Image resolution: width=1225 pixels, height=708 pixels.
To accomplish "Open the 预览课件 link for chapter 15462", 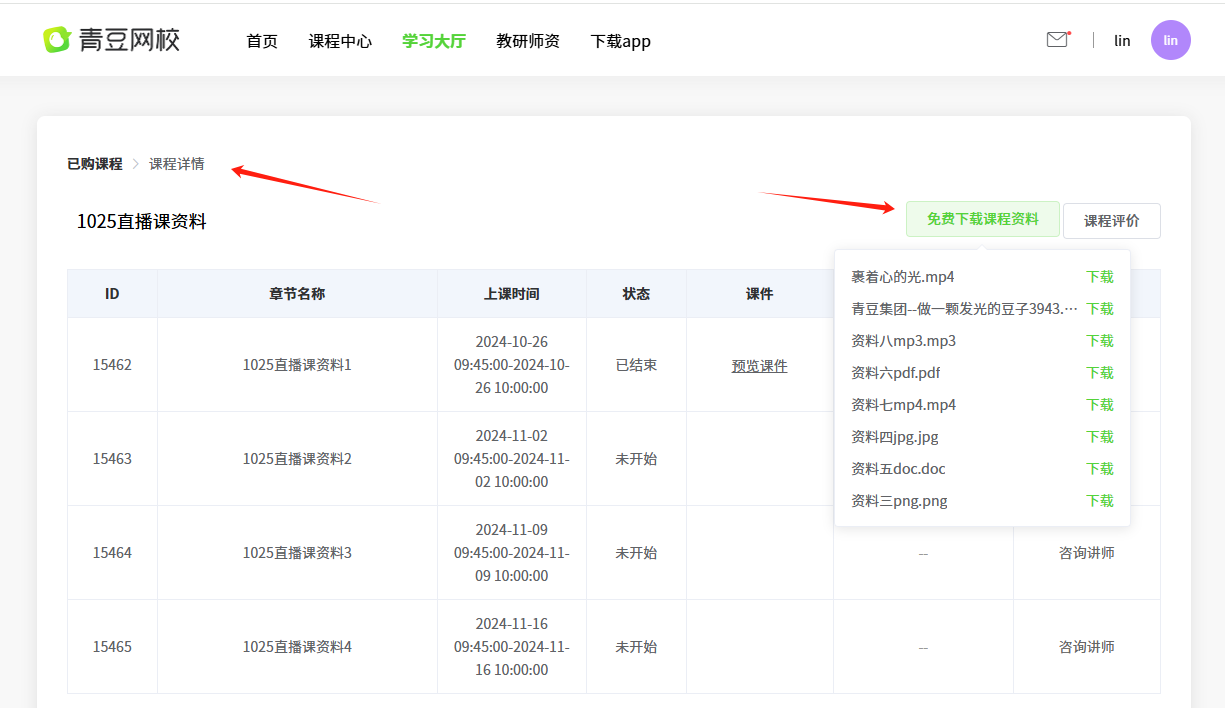I will 759,366.
